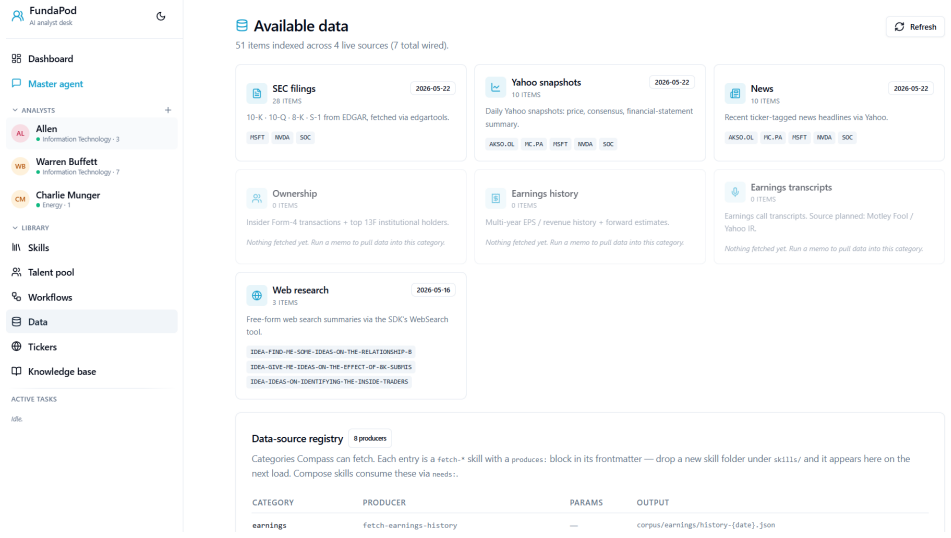Toggle dark mode moon icon
The image size is (951, 538).
click(x=161, y=16)
